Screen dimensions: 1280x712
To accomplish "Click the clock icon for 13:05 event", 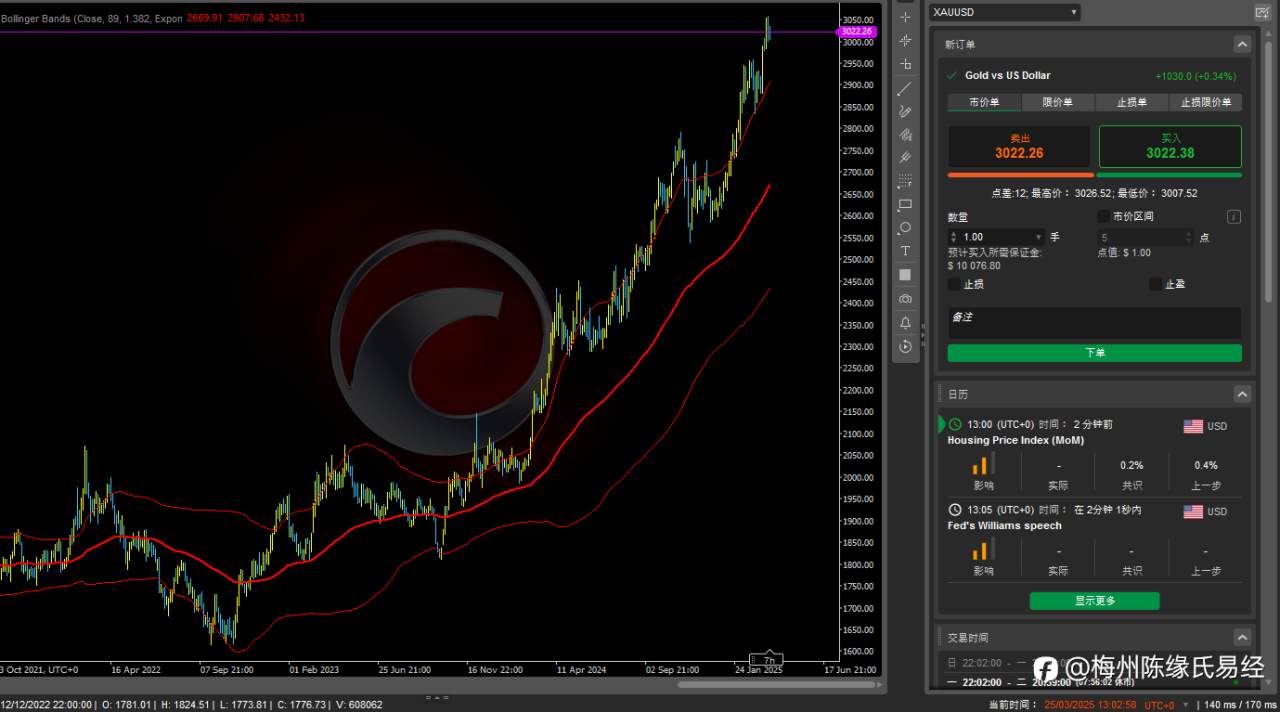I will coord(955,510).
